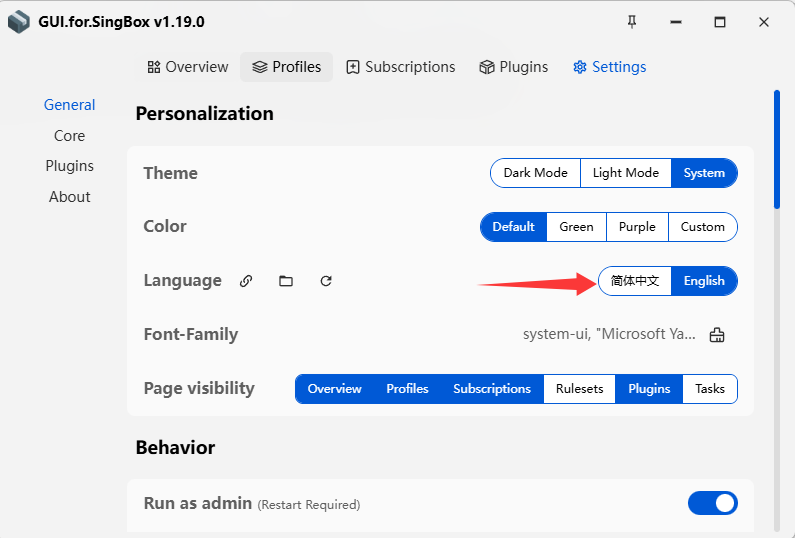Switch language to 简体中文
The width and height of the screenshot is (795, 538).
click(635, 281)
